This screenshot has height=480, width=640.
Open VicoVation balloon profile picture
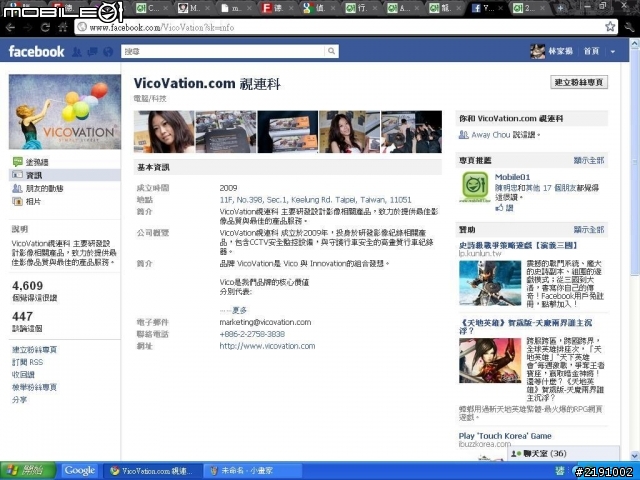65,111
